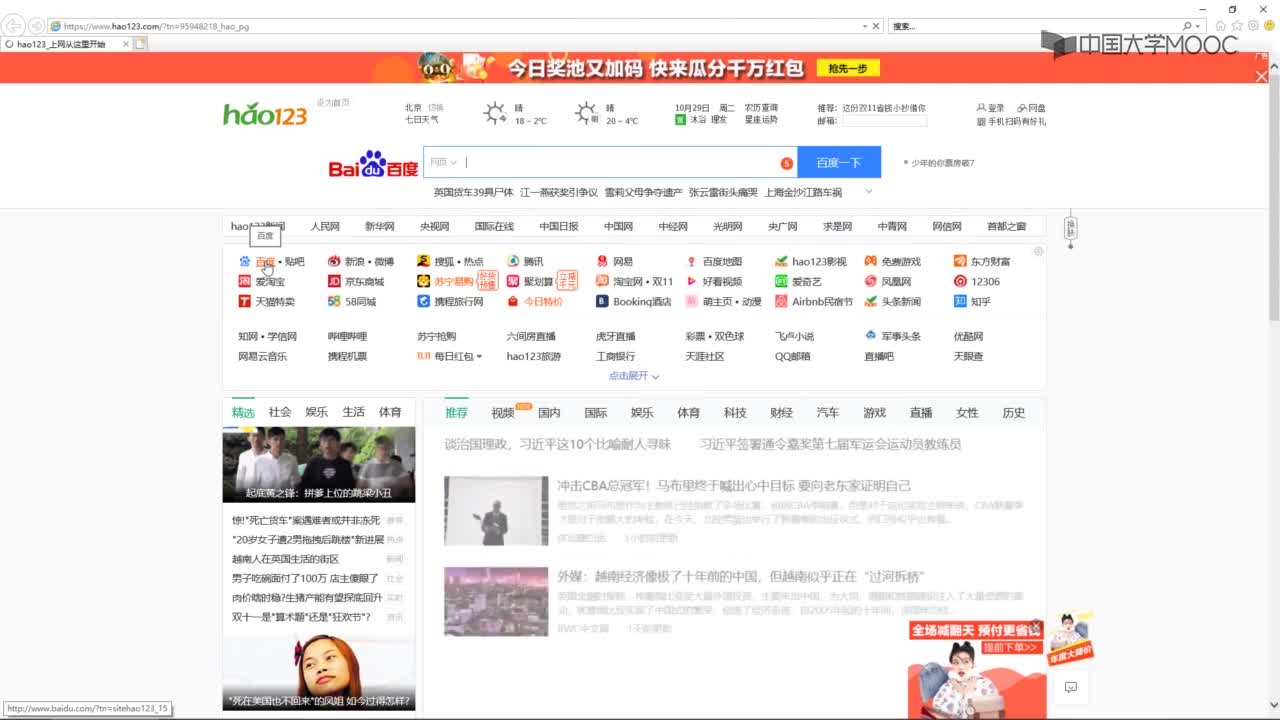The height and width of the screenshot is (720, 1280).
Task: Open the 登录 login link
Action: coord(991,108)
